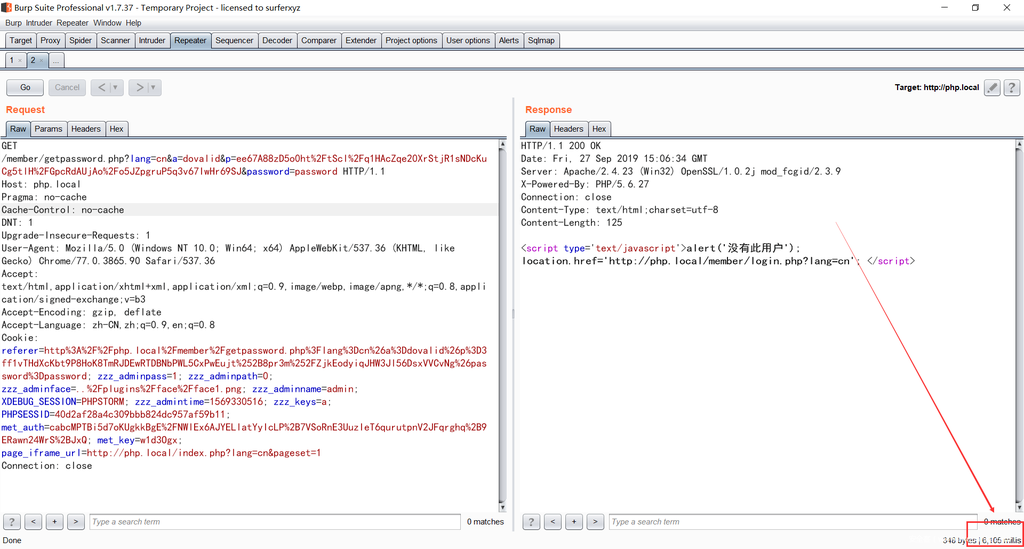The height and width of the screenshot is (549, 1024).
Task: Show the request Headers view
Action: pos(86,129)
